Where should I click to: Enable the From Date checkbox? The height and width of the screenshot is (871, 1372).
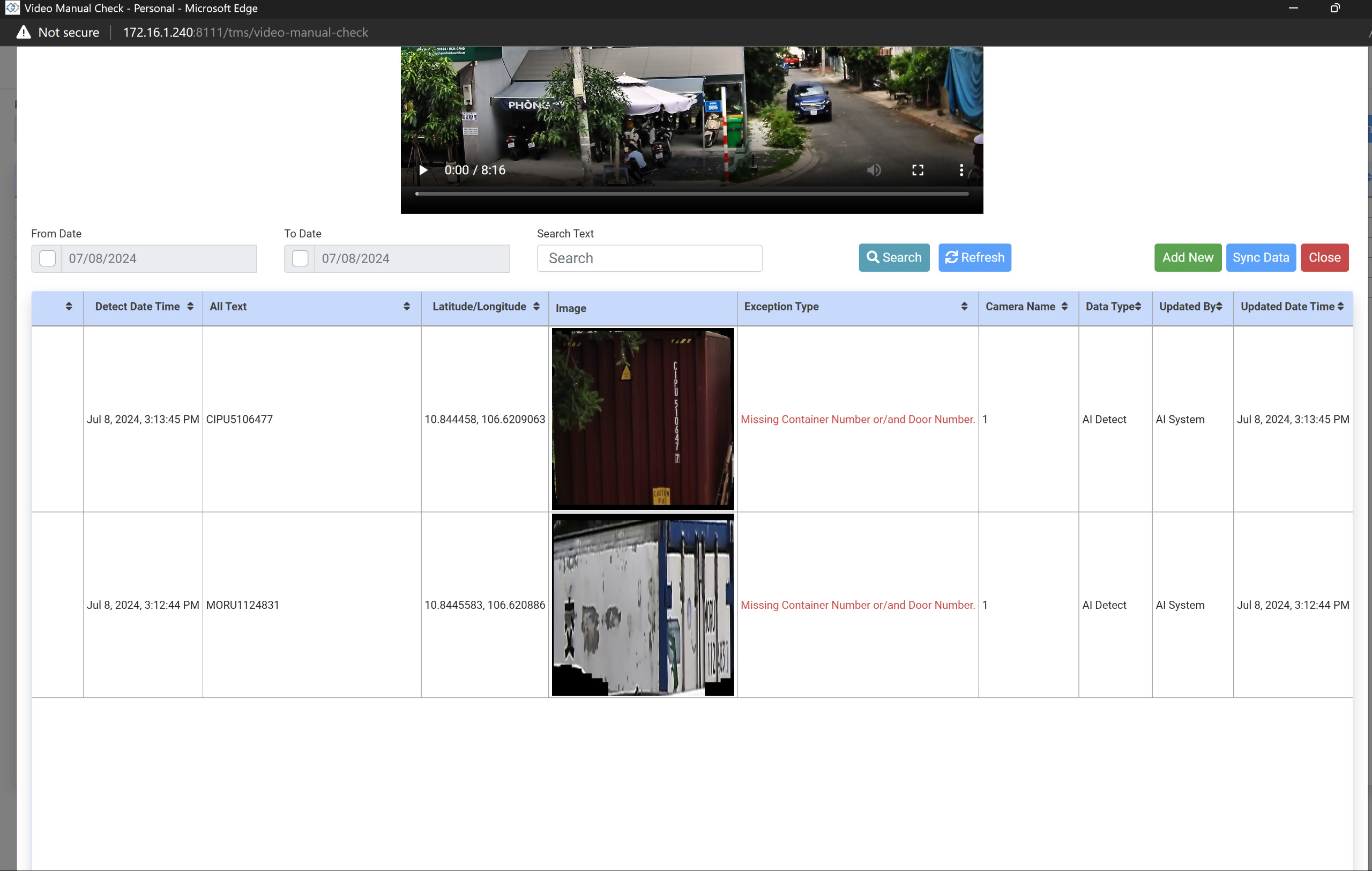(47, 259)
